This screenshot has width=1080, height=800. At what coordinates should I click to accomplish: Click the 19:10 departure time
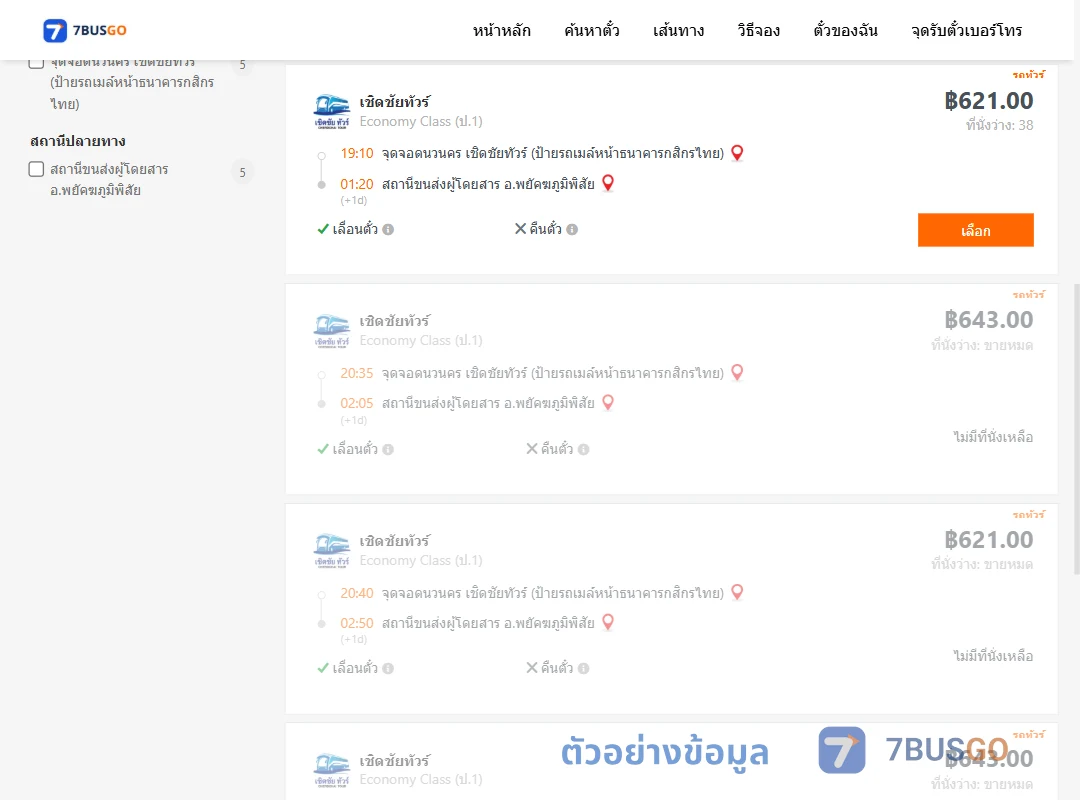pos(357,153)
